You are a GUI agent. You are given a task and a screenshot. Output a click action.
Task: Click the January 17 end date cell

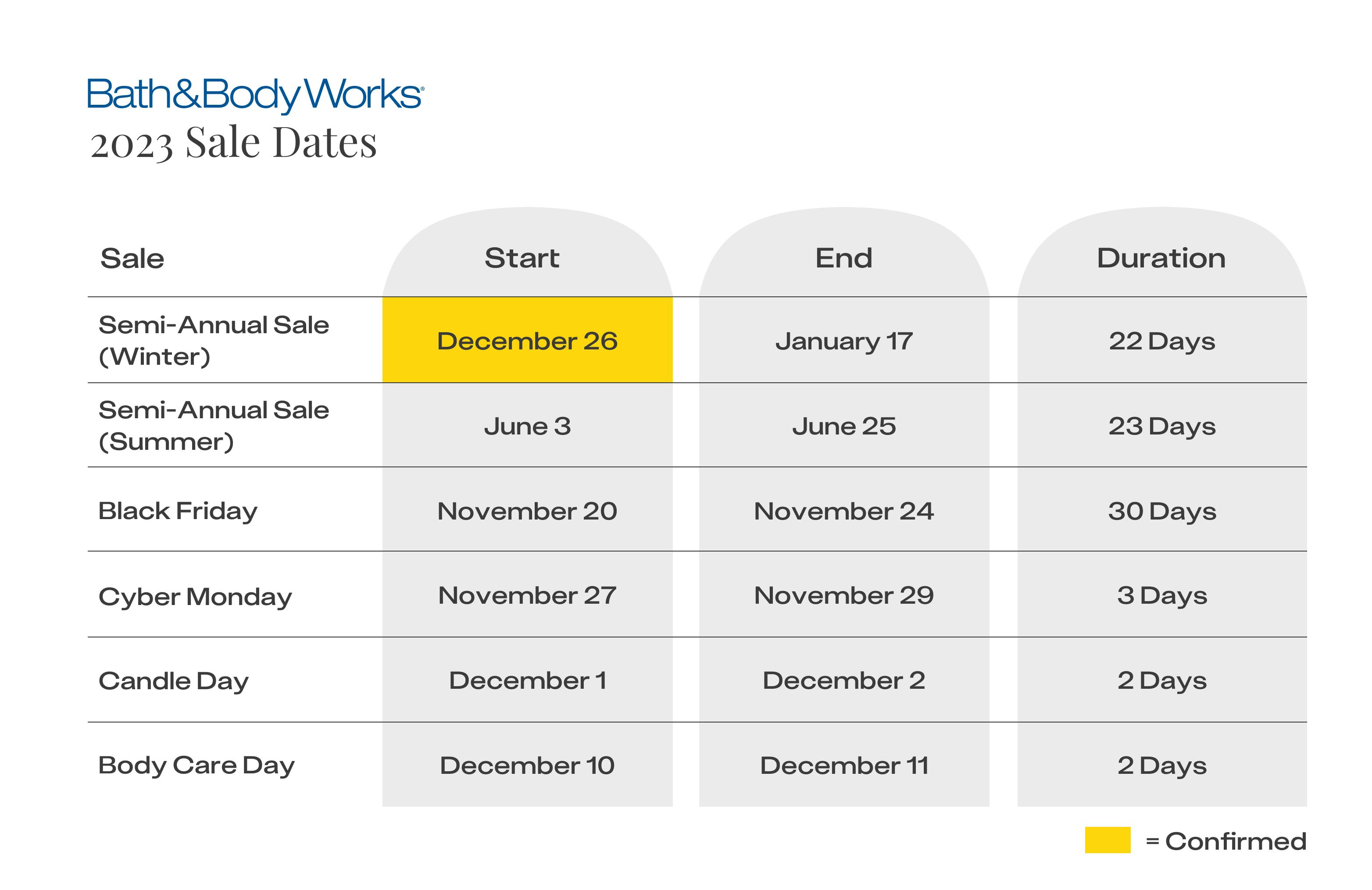(844, 341)
